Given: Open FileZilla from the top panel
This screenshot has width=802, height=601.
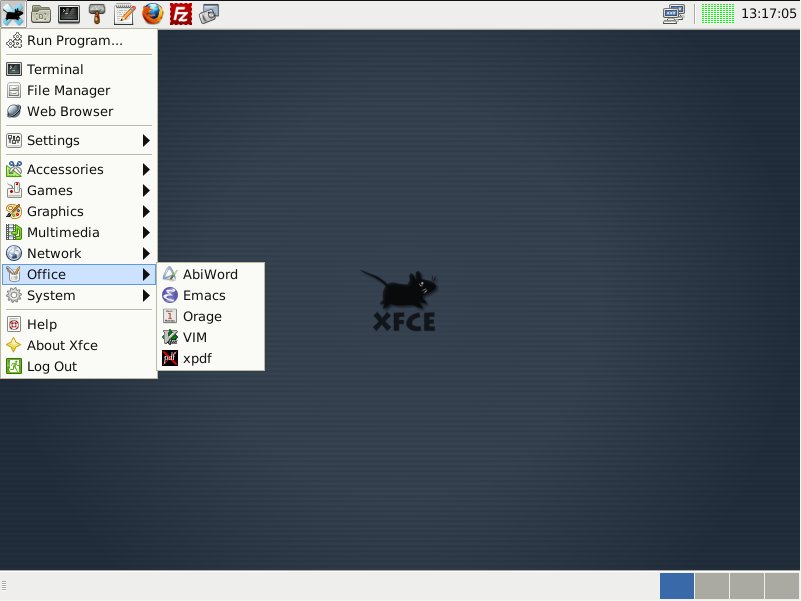Looking at the screenshot, I should tap(181, 14).
